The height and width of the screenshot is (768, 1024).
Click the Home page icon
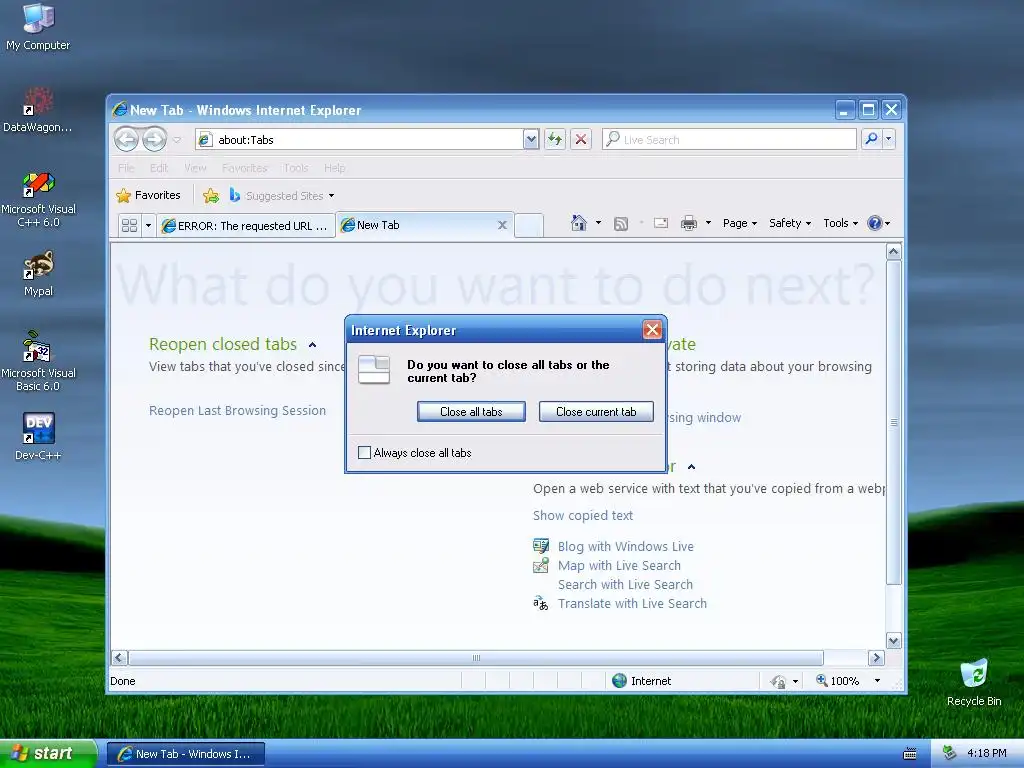579,223
